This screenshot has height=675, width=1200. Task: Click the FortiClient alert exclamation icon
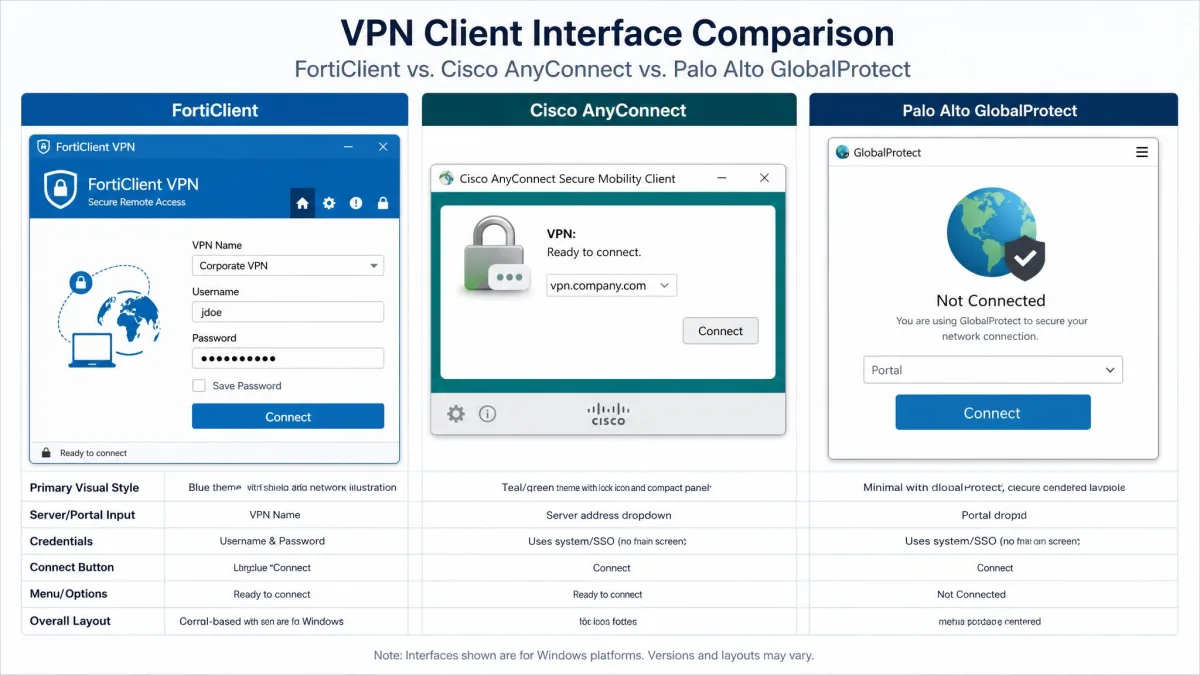tap(356, 203)
